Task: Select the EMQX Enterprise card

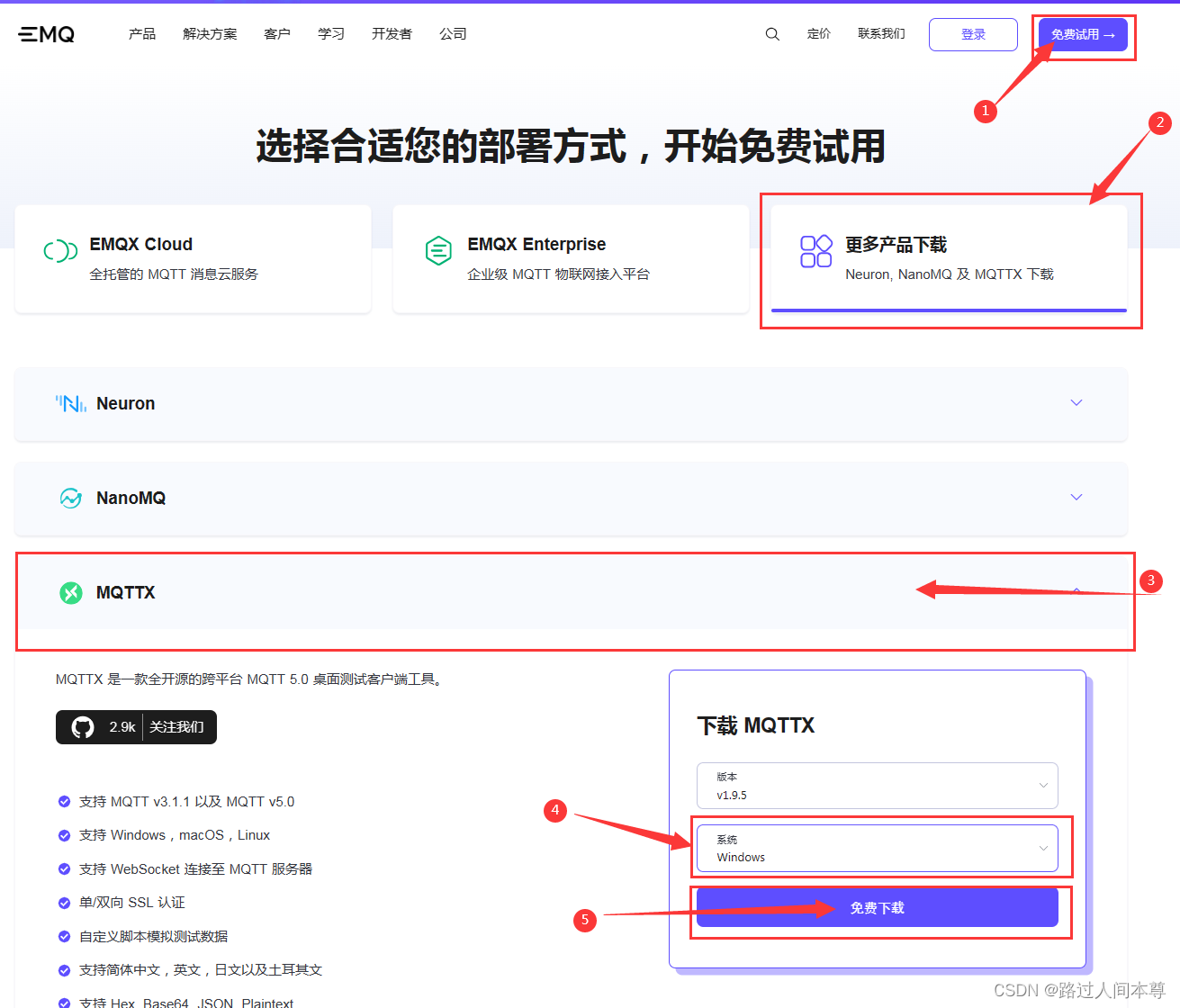Action: pyautogui.click(x=571, y=259)
